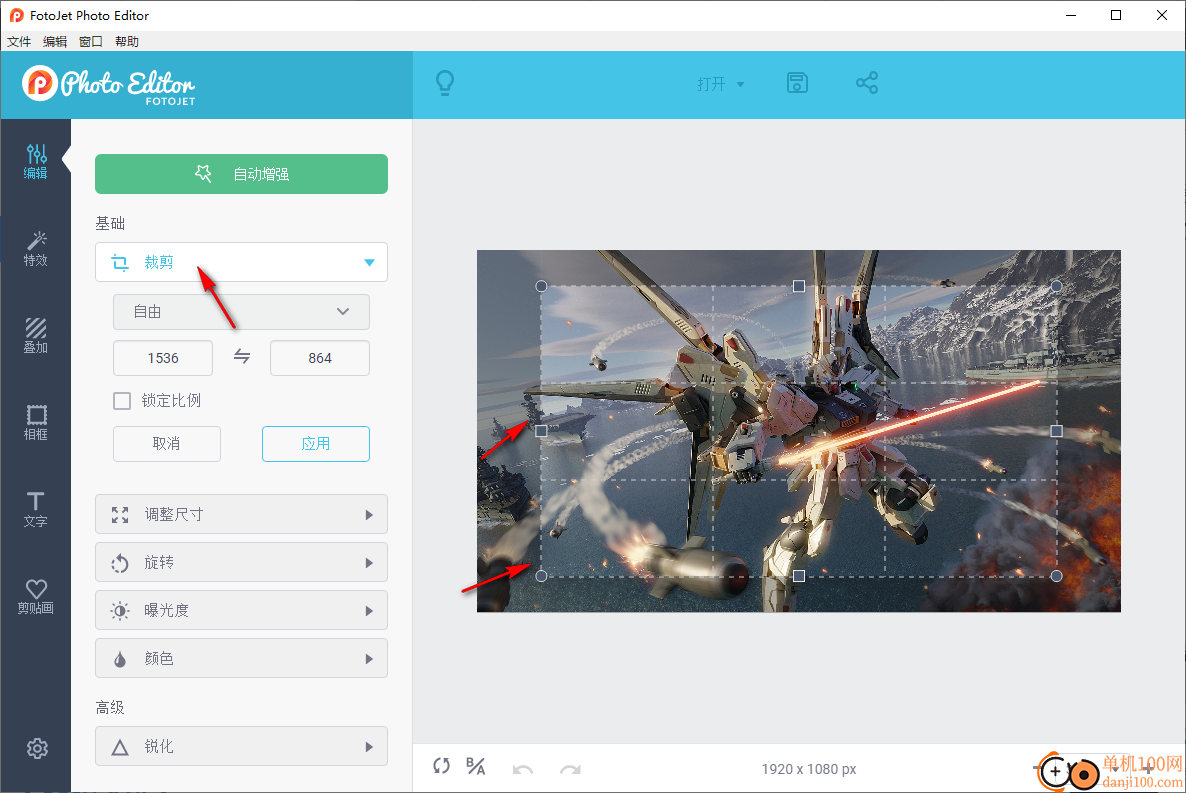
Task: Click the 自动增强 auto enhance button
Action: 241,174
